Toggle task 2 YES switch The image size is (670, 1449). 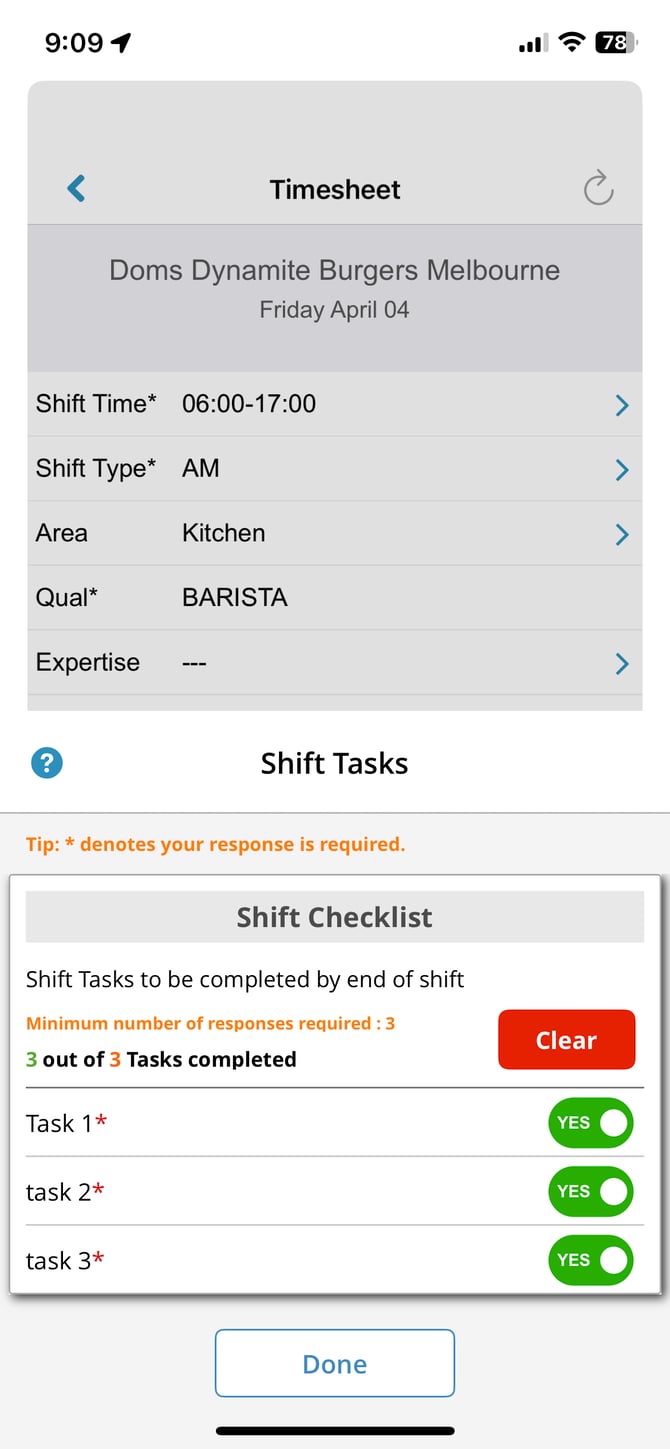pyautogui.click(x=590, y=1191)
